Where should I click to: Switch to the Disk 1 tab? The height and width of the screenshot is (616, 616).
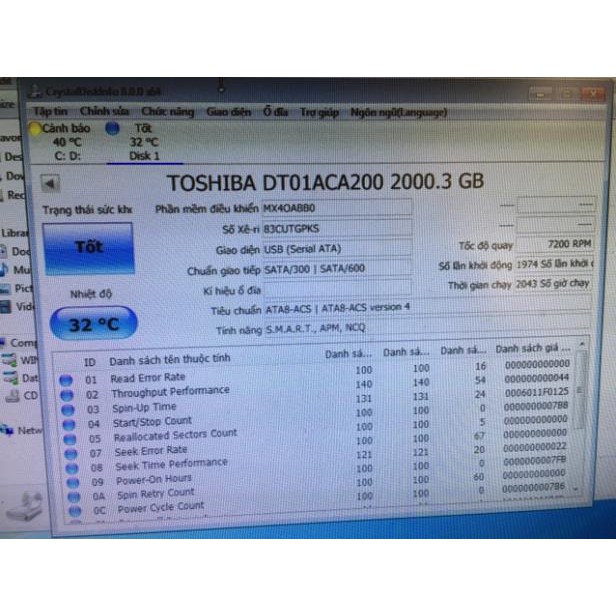147,155
